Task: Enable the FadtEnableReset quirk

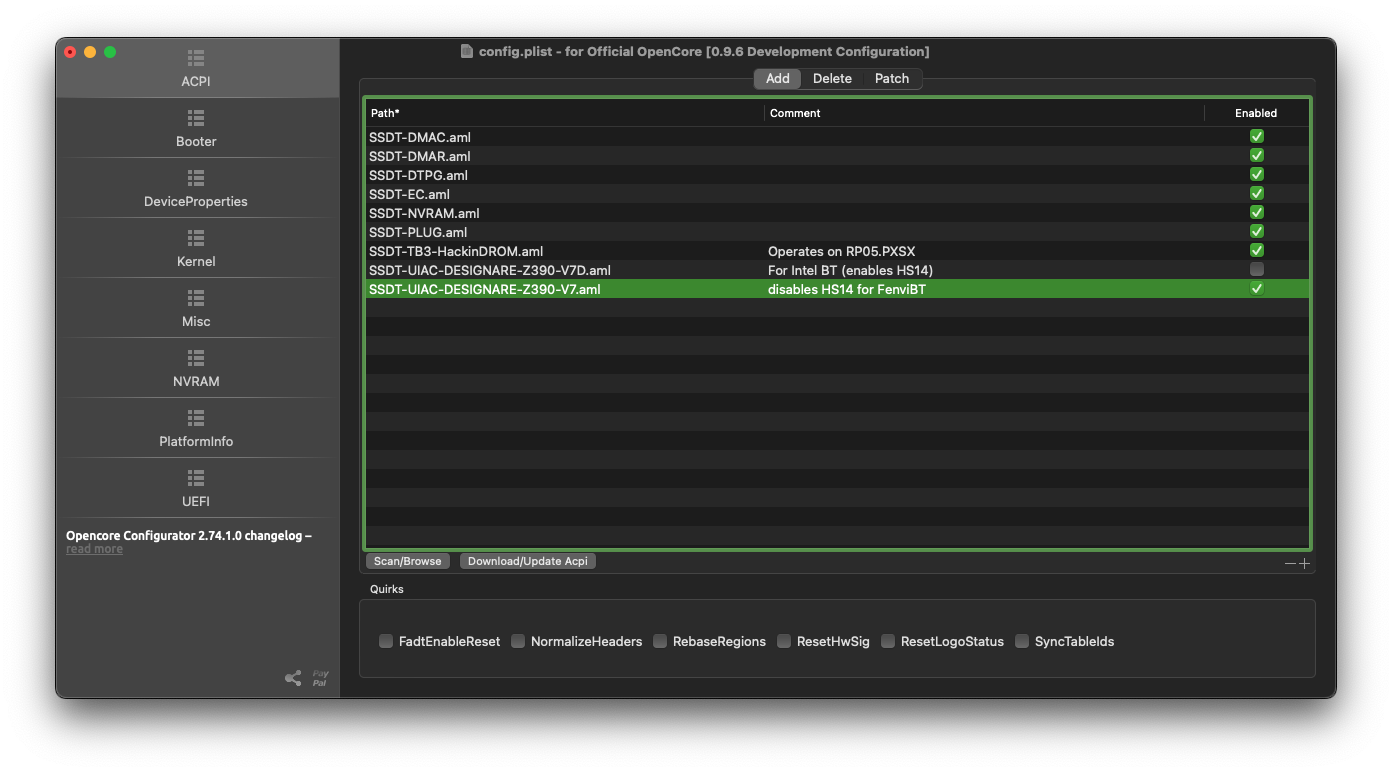Action: click(386, 642)
